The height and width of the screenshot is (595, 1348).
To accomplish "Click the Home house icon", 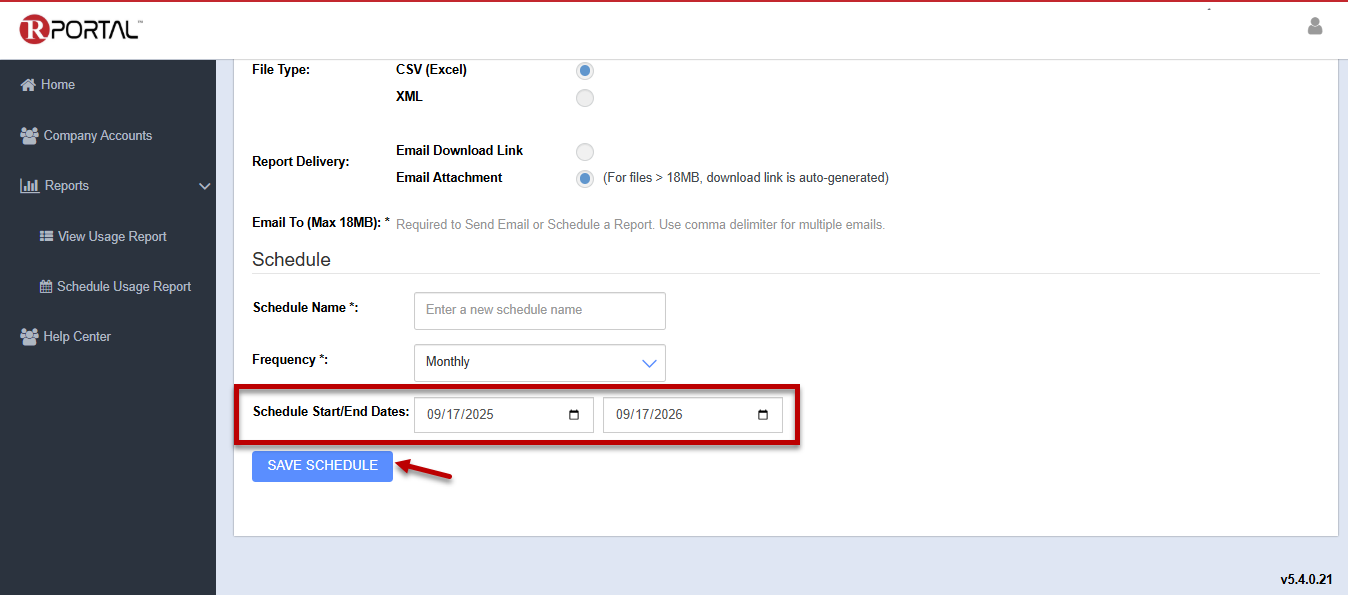I will tap(28, 85).
